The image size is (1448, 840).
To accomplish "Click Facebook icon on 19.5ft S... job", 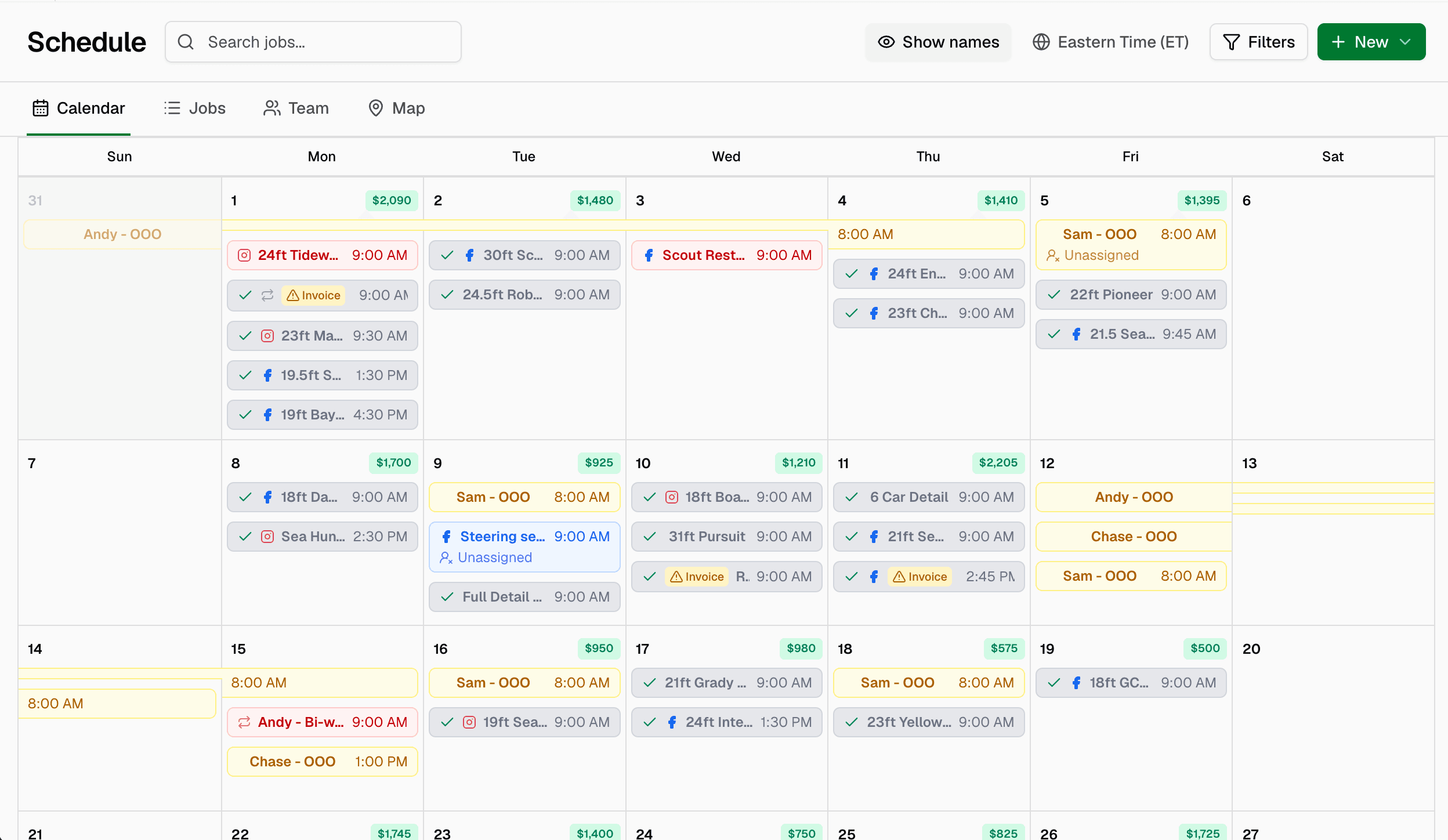I will (x=267, y=375).
